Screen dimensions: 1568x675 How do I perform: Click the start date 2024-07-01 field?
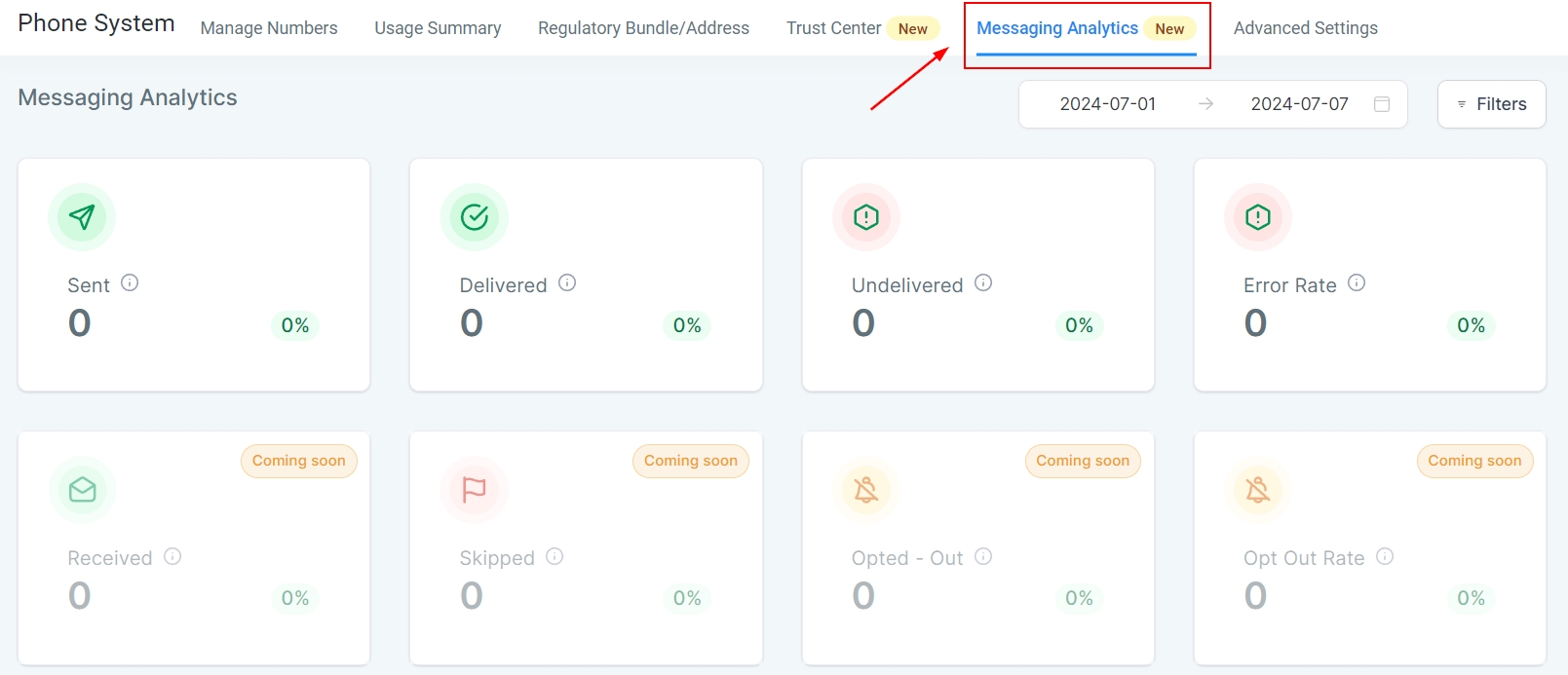[x=1107, y=104]
